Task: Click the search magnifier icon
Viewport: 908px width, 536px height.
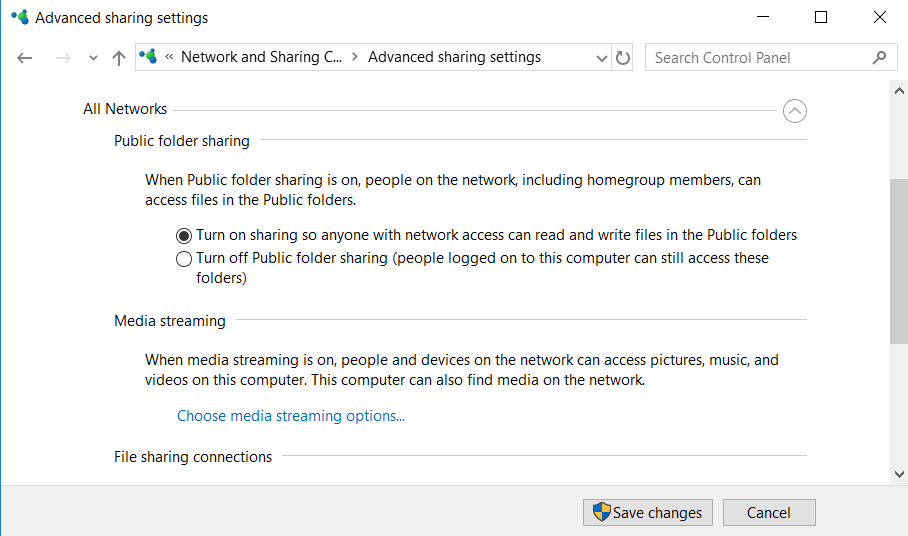Action: [880, 57]
